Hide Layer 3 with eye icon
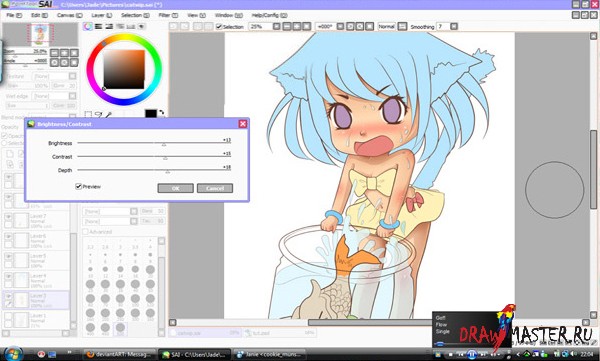Screen dimensions: 600x361 point(8,296)
